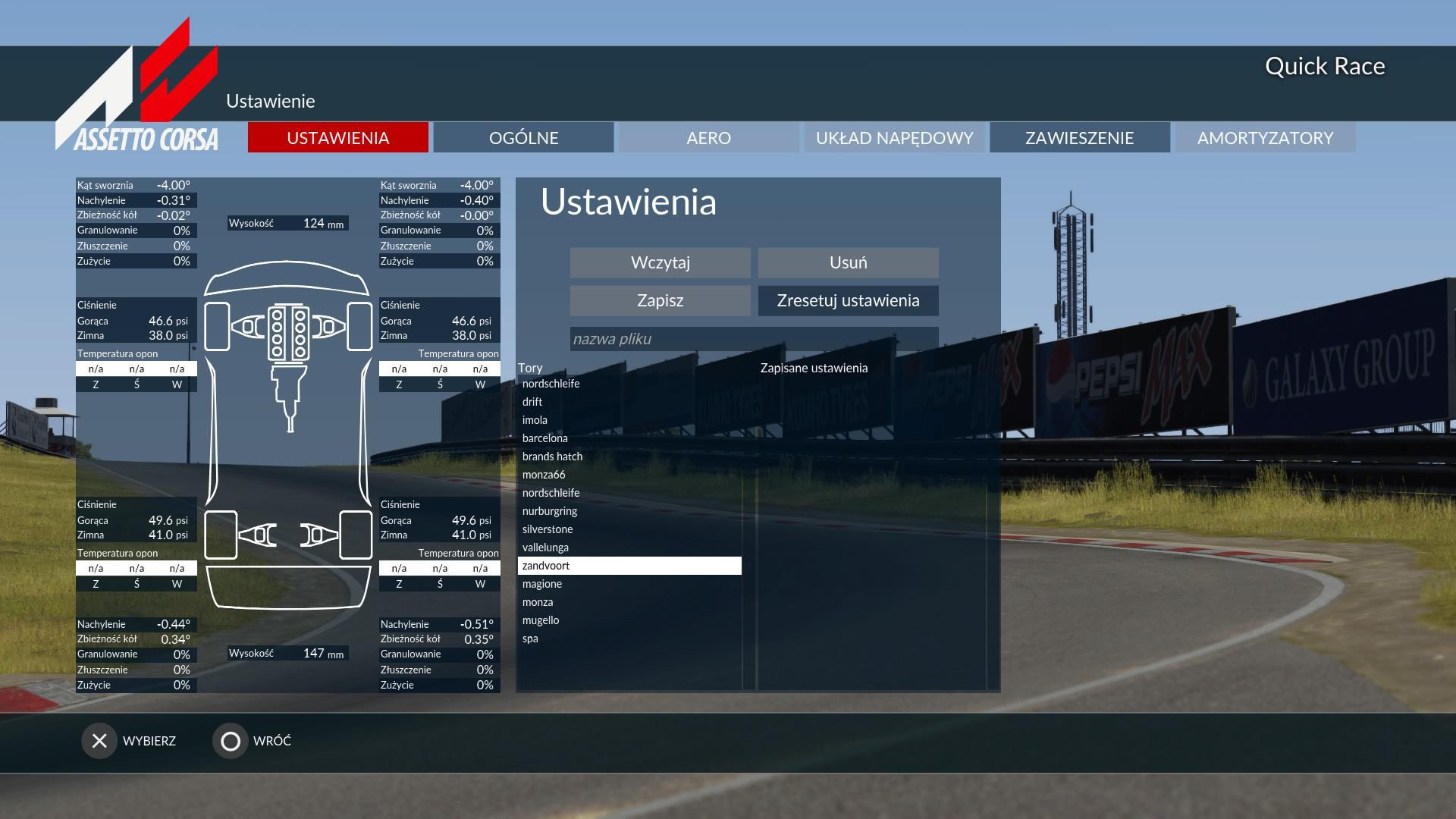Click rear-right Zbieżność kół 0.35° row
The height and width of the screenshot is (819, 1456).
(440, 639)
